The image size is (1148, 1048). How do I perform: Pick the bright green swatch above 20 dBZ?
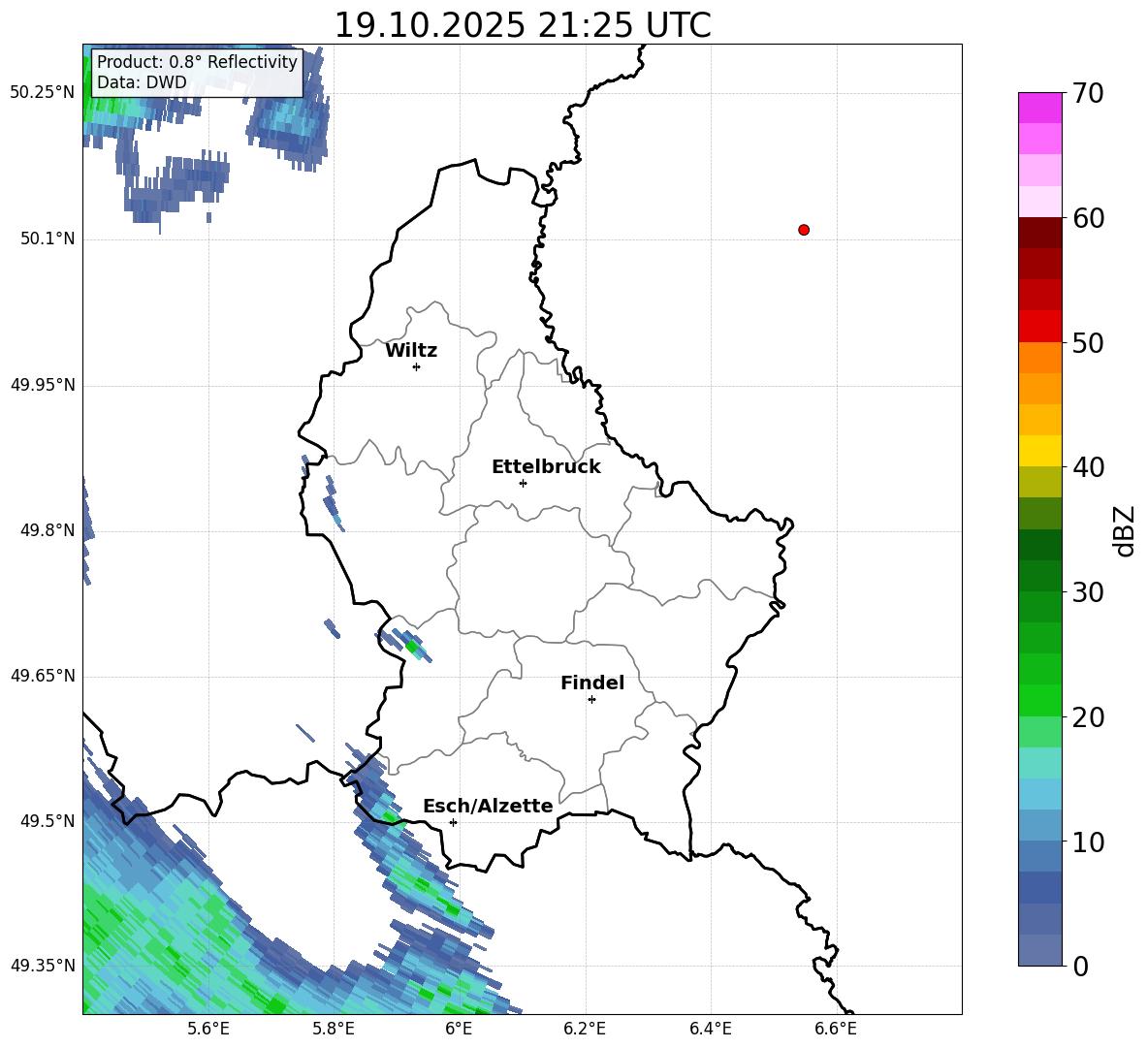coord(1039,700)
